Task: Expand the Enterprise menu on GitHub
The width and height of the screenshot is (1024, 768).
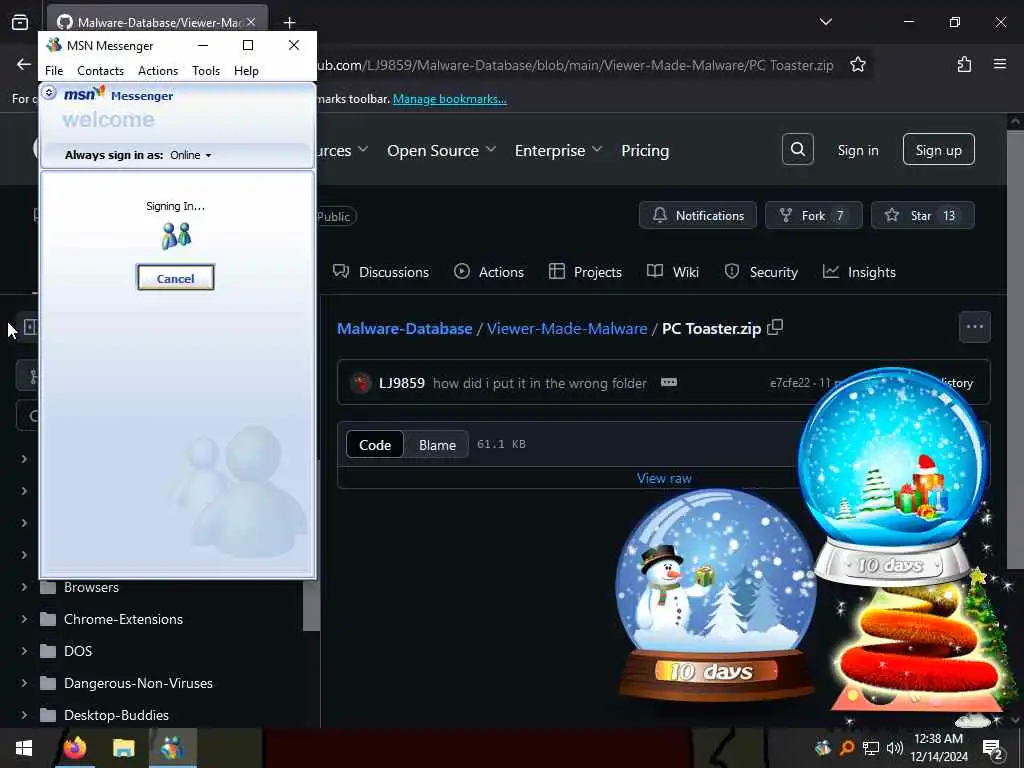Action: (558, 150)
